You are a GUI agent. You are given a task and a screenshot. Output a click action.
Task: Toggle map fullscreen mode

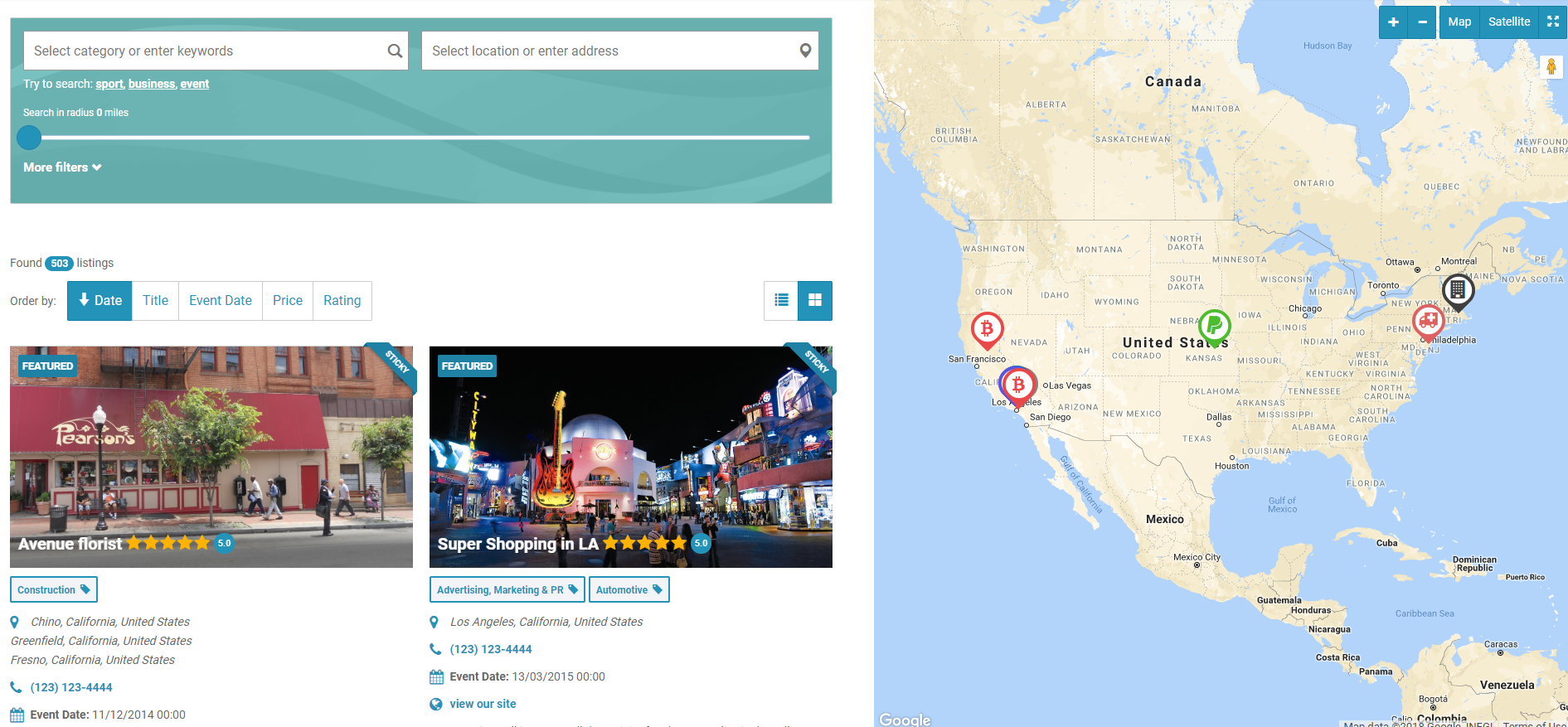[x=1552, y=22]
